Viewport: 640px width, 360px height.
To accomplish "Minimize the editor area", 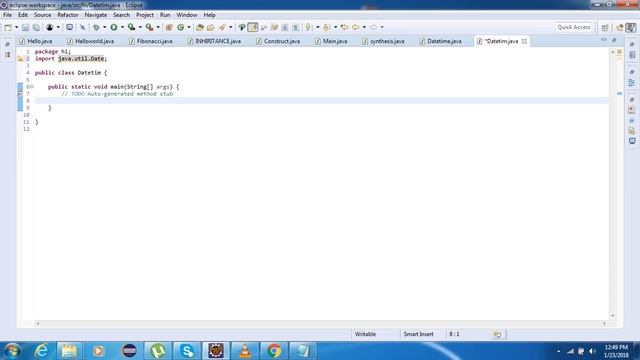I will pos(604,40).
